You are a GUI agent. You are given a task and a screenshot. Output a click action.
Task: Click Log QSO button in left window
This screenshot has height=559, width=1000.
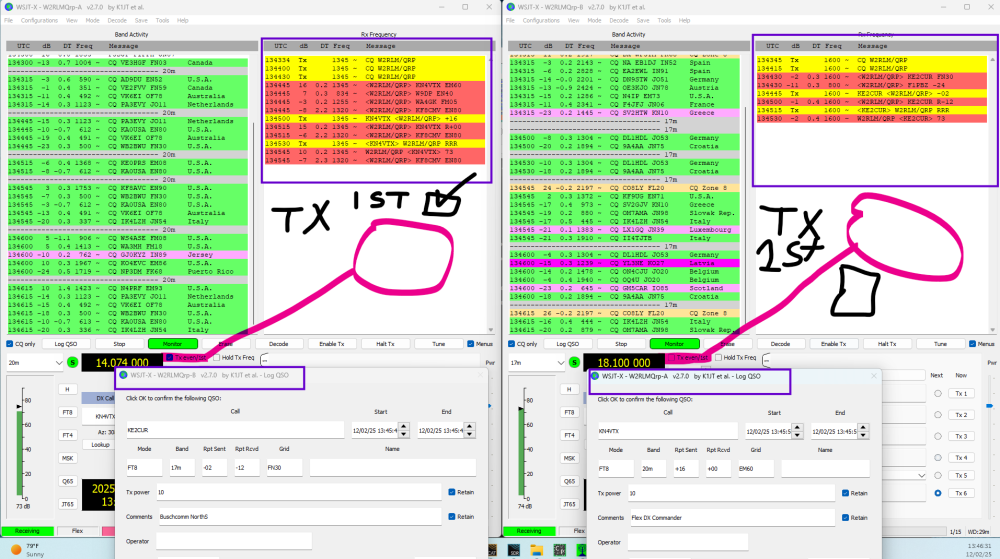click(x=66, y=344)
